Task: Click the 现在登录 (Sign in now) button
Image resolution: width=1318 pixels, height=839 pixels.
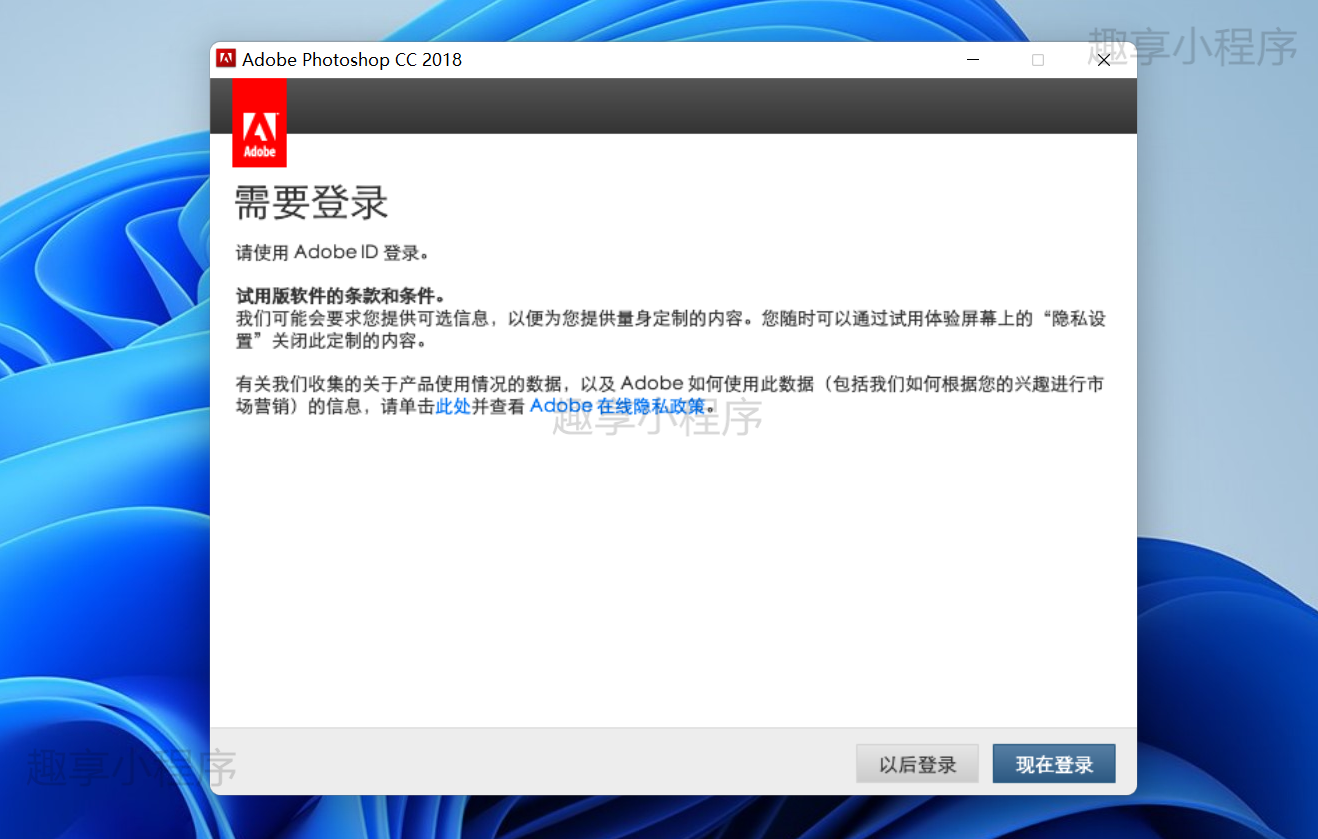Action: (x=1053, y=764)
